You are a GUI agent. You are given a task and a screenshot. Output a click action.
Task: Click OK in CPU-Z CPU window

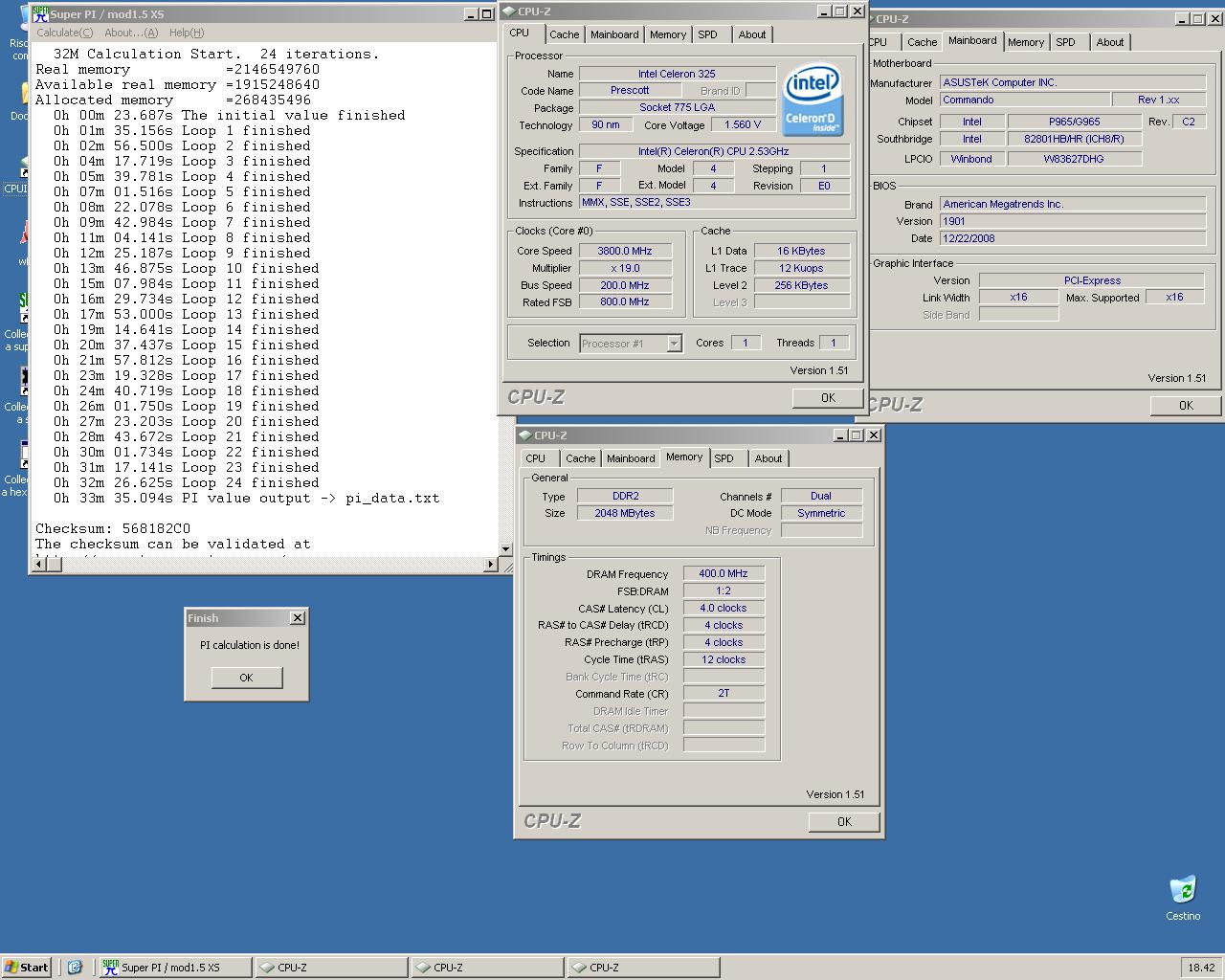coord(828,398)
